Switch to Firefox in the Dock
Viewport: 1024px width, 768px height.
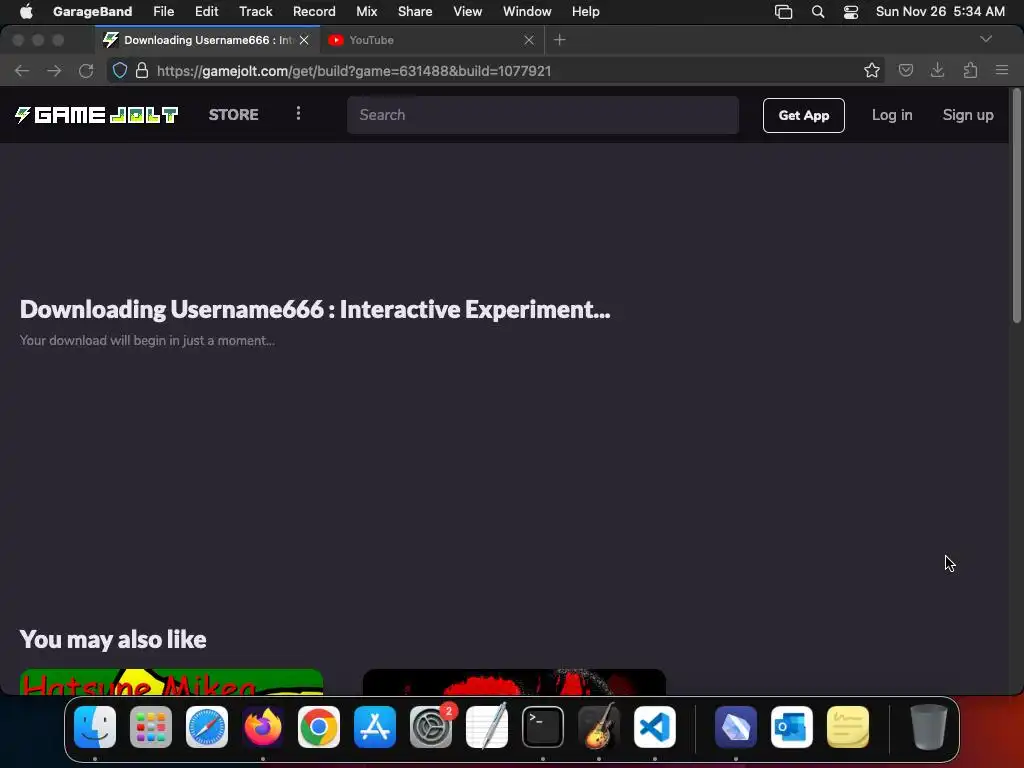click(x=263, y=727)
